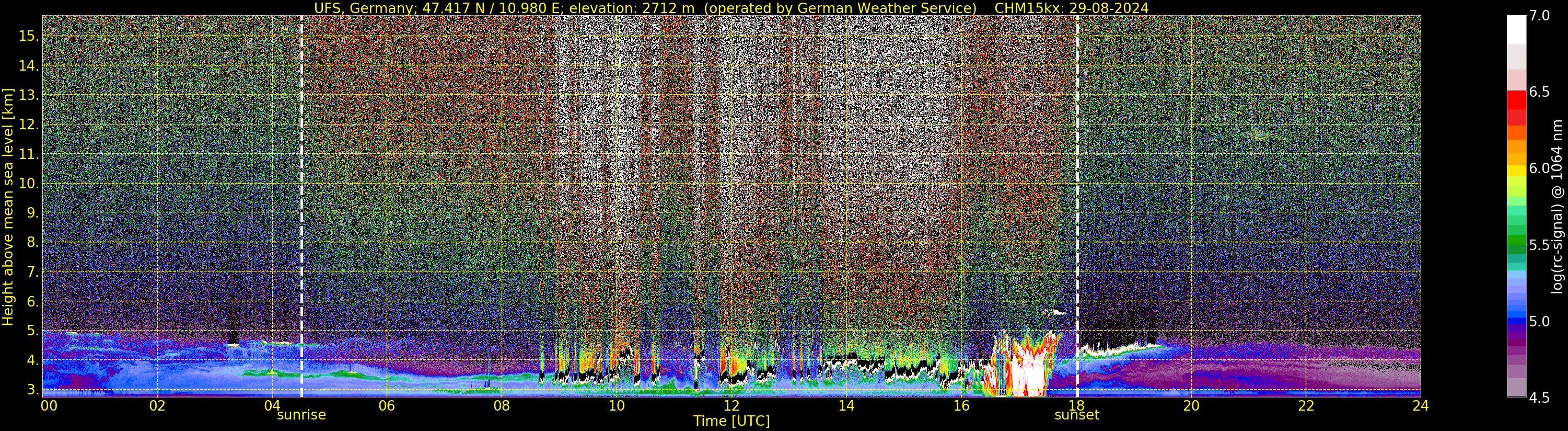Screen dimensions: 1568x431
Task: Click the height axis tick '5.'
Action: (32, 331)
